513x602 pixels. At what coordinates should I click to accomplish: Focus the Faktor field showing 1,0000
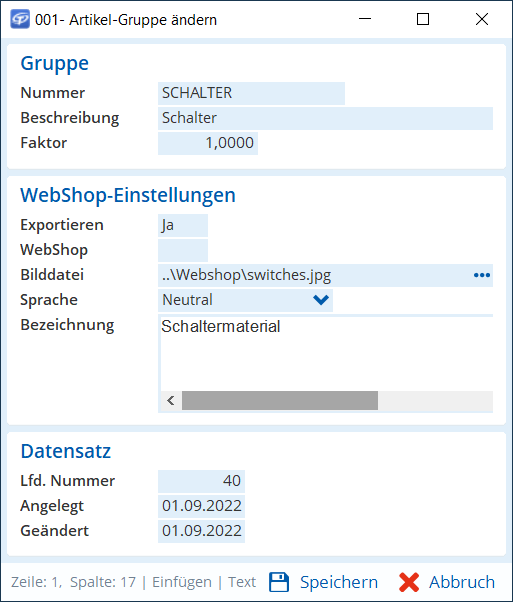point(208,143)
